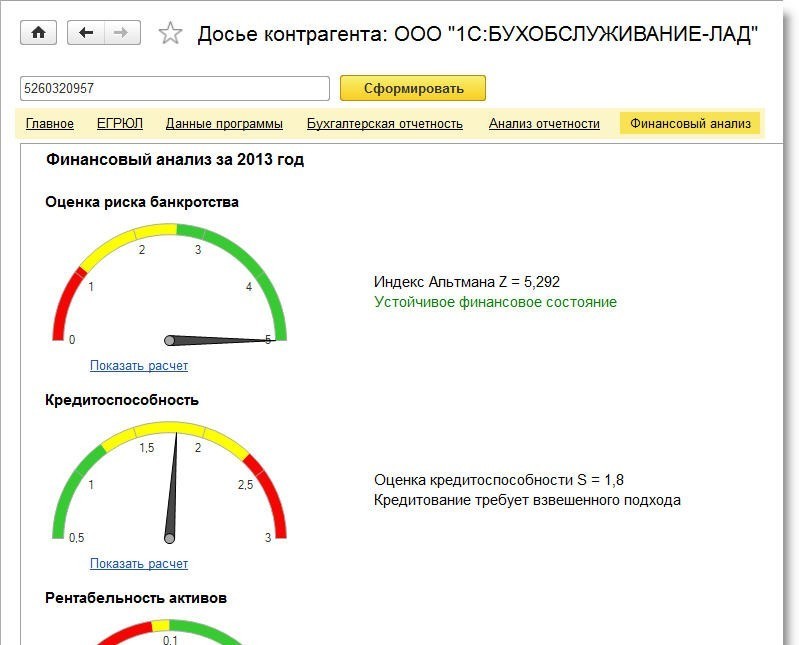Viewport: 799px width, 645px height.
Task: Click the INN field containing 5260320957
Action: coord(174,89)
